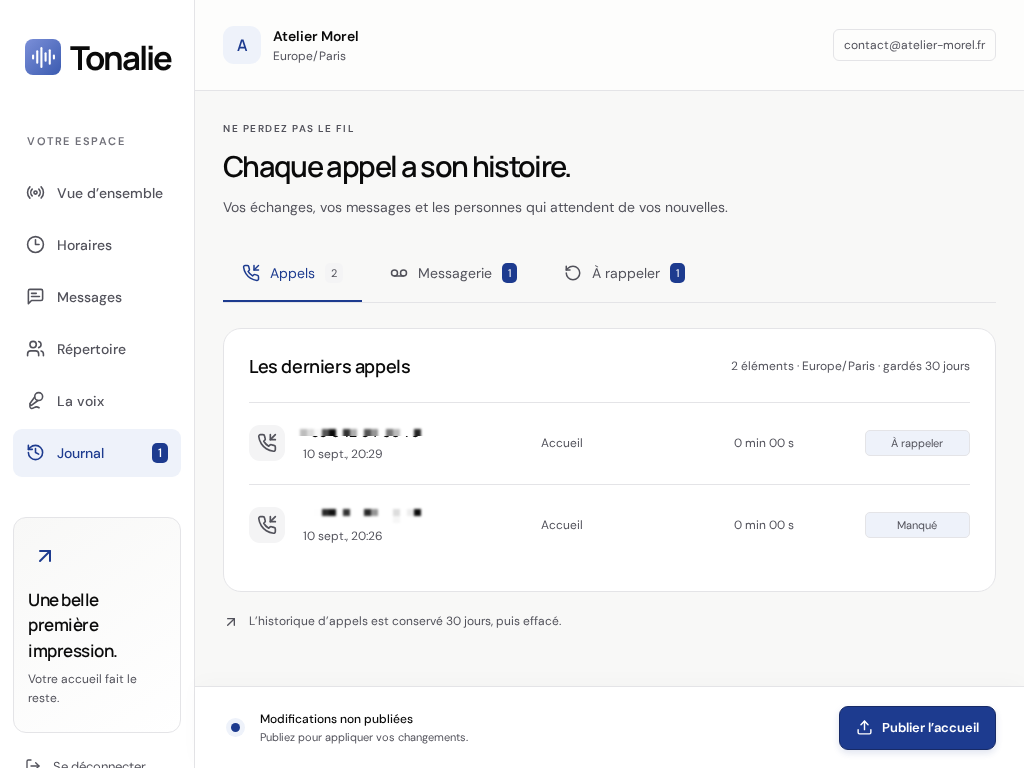Screen dimensions: 1024x768
Task: Click the Messagerie count badge
Action: [x=509, y=273]
